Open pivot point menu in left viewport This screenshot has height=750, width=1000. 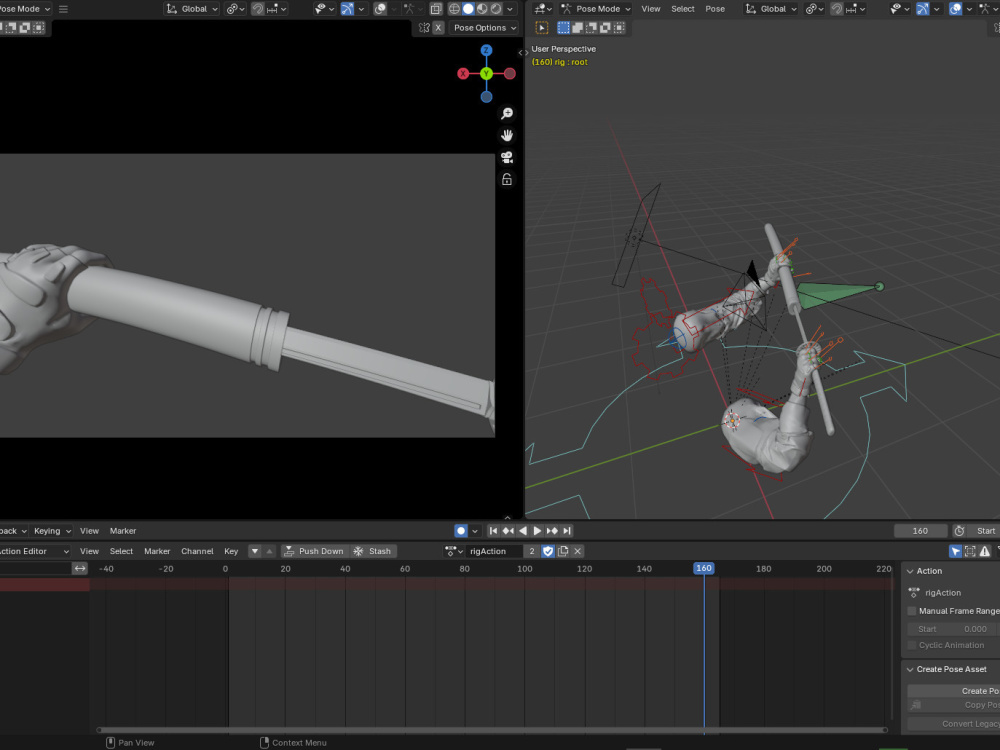[235, 9]
